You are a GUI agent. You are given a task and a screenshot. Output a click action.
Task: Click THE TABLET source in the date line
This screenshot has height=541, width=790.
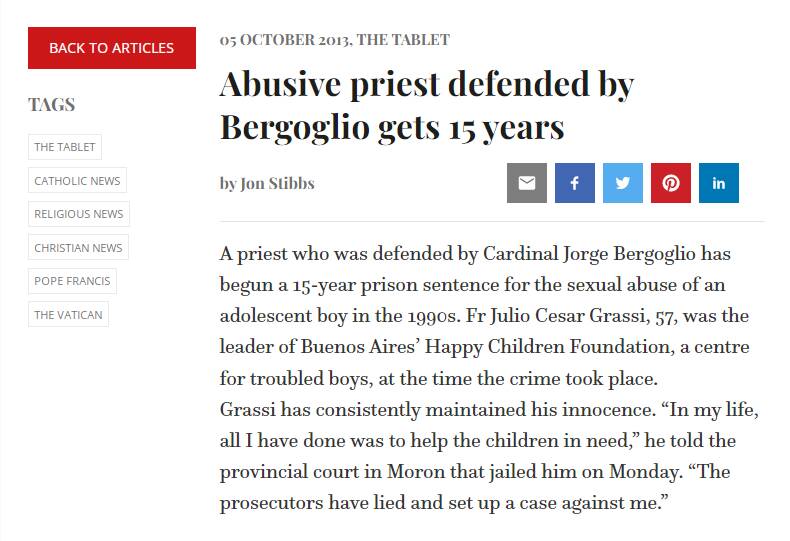coord(404,40)
